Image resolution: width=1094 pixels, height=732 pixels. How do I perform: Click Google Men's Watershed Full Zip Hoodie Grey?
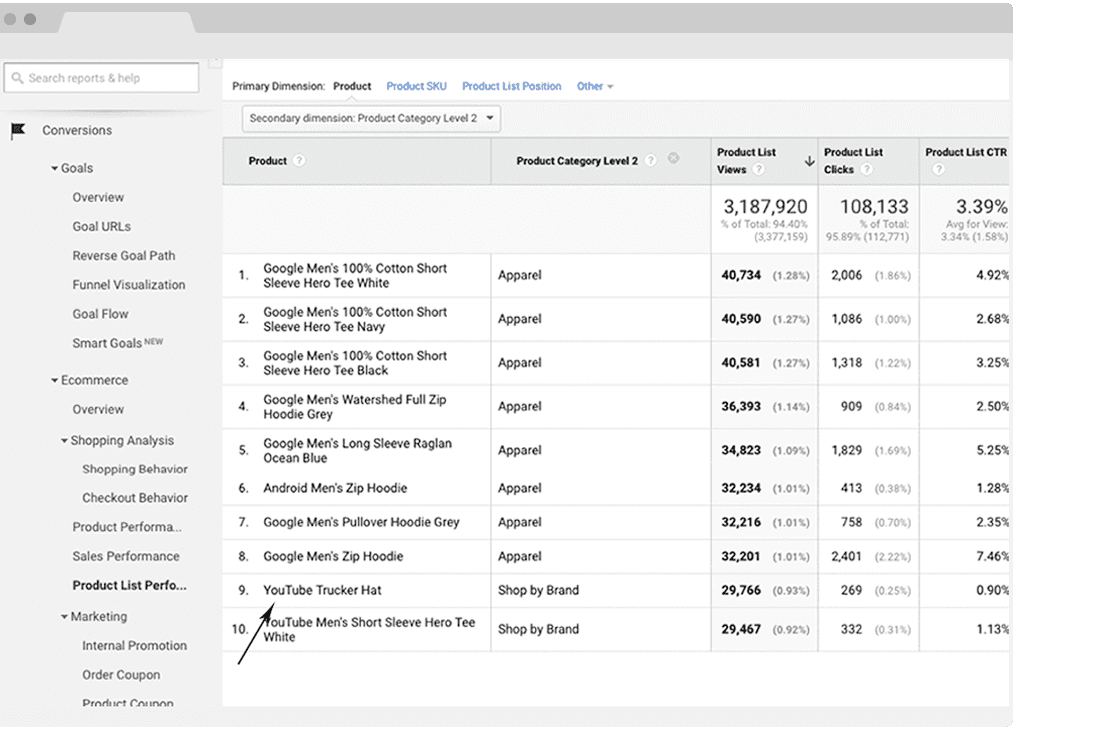[354, 407]
